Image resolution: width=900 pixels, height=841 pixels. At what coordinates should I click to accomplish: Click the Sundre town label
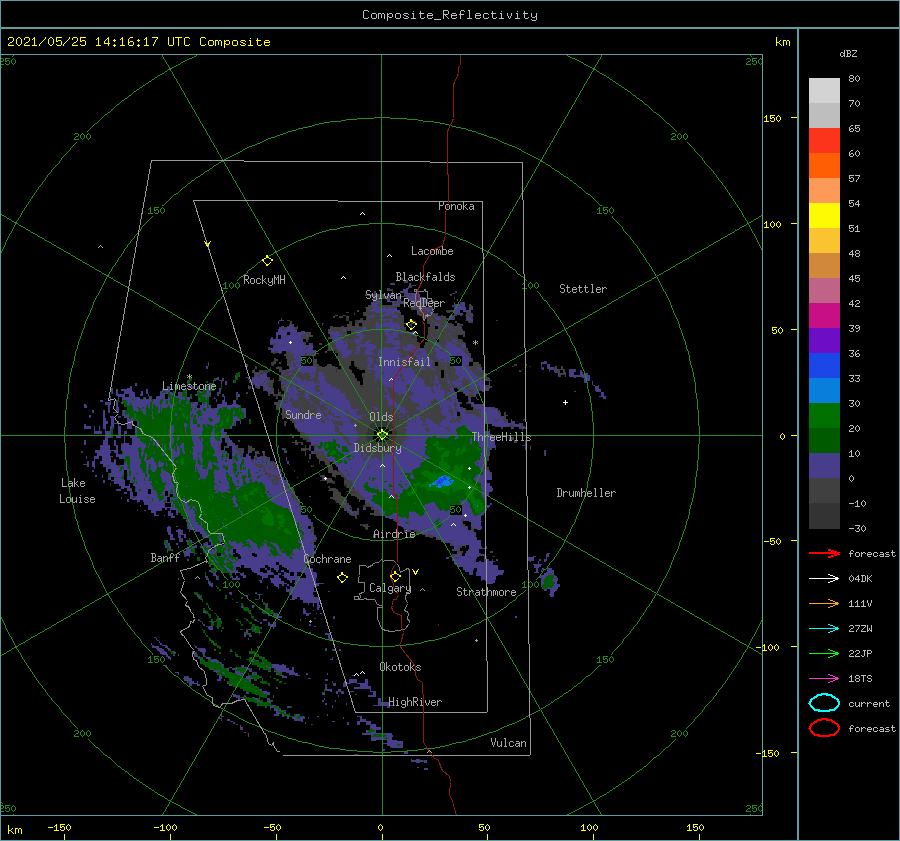tap(303, 414)
